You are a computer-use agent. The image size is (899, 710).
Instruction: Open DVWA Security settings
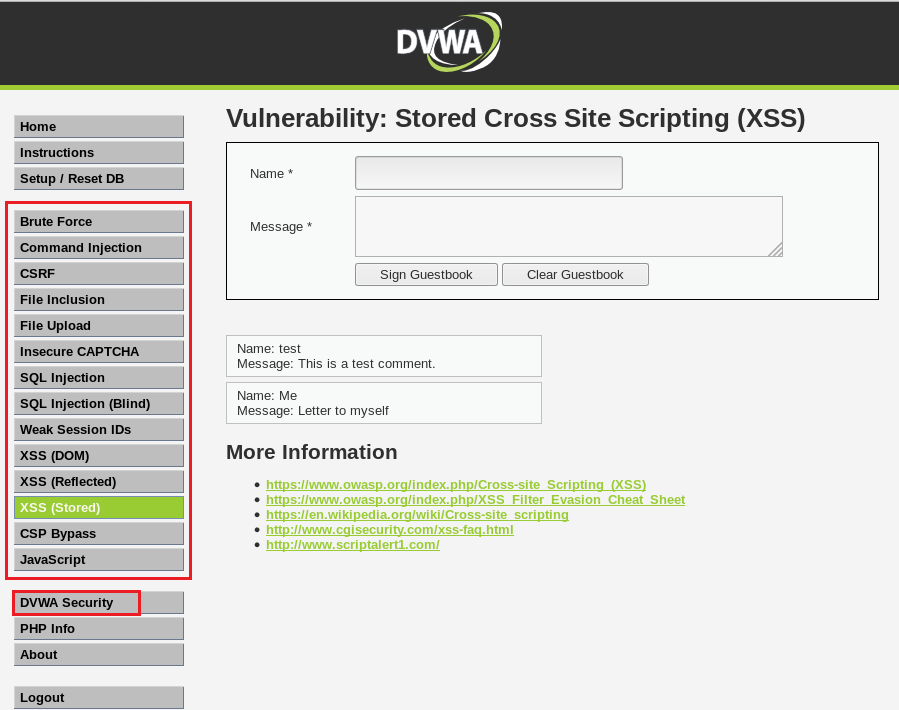click(99, 603)
